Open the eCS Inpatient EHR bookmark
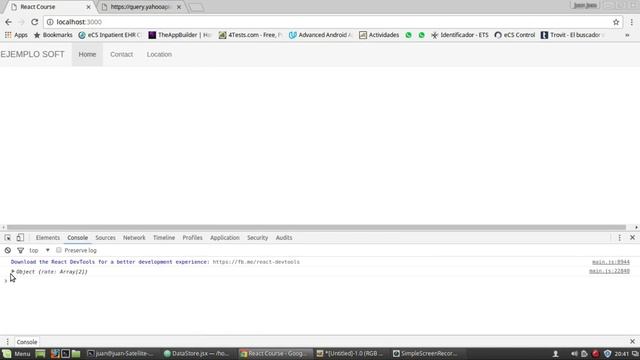 tap(109, 35)
